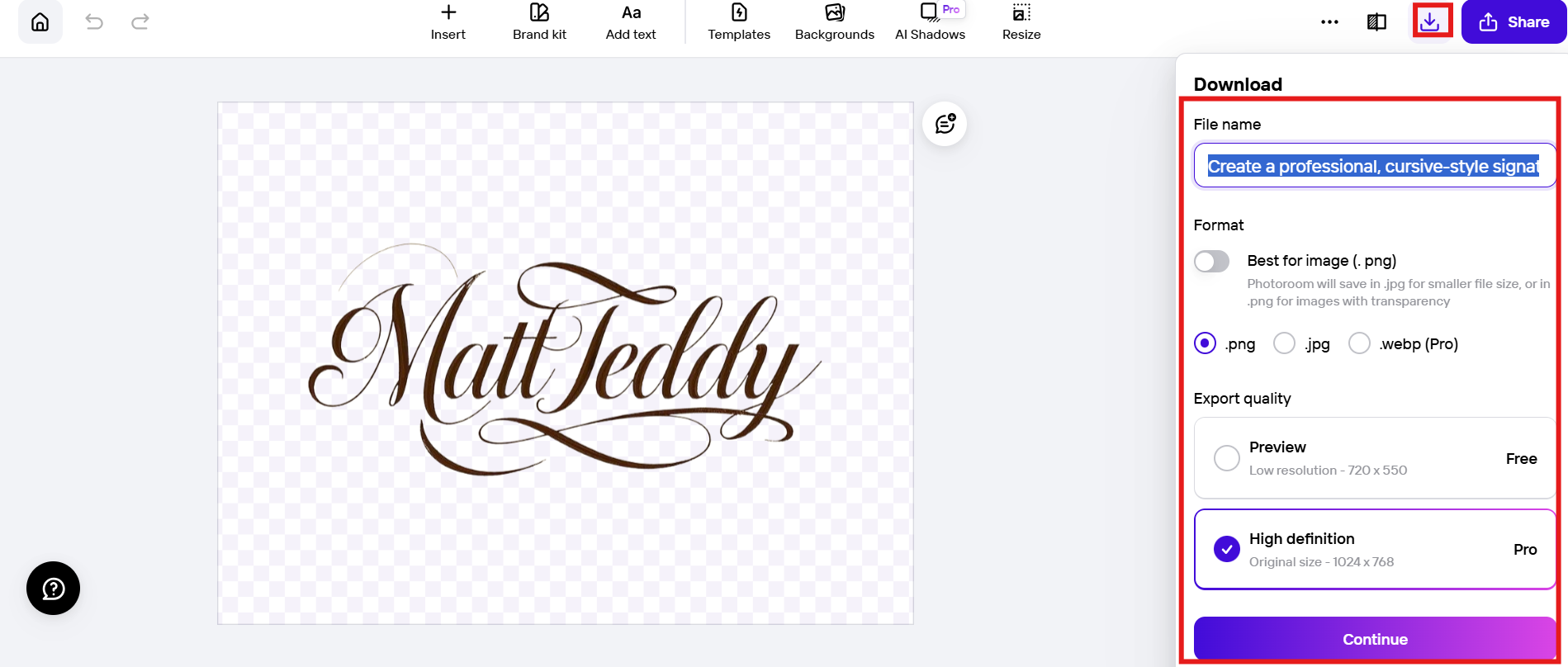
Task: Click the "Original size - 1024 x 768" text
Action: [x=1321, y=562]
